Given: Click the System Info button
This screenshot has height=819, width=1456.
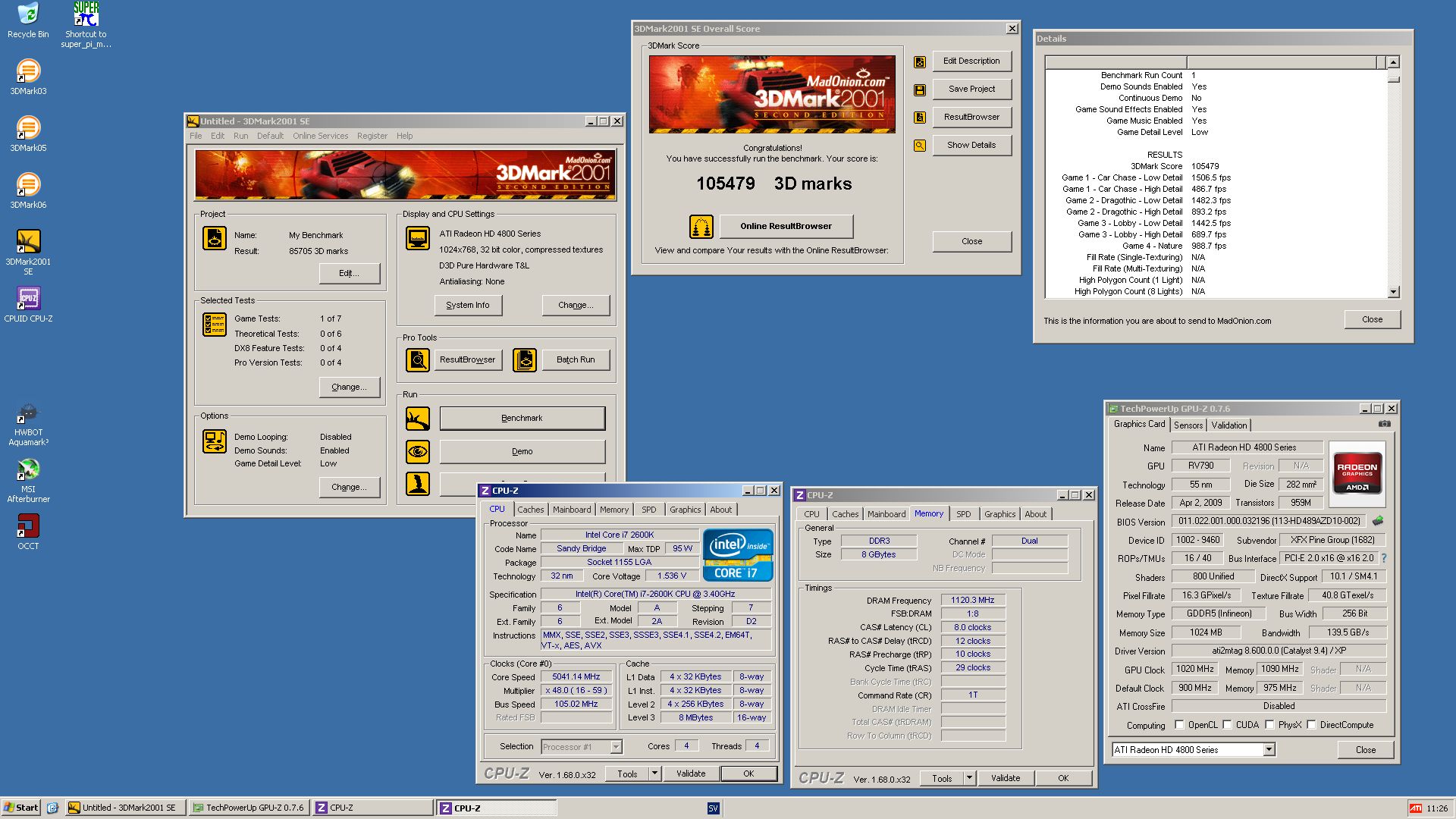Looking at the screenshot, I should (x=468, y=305).
